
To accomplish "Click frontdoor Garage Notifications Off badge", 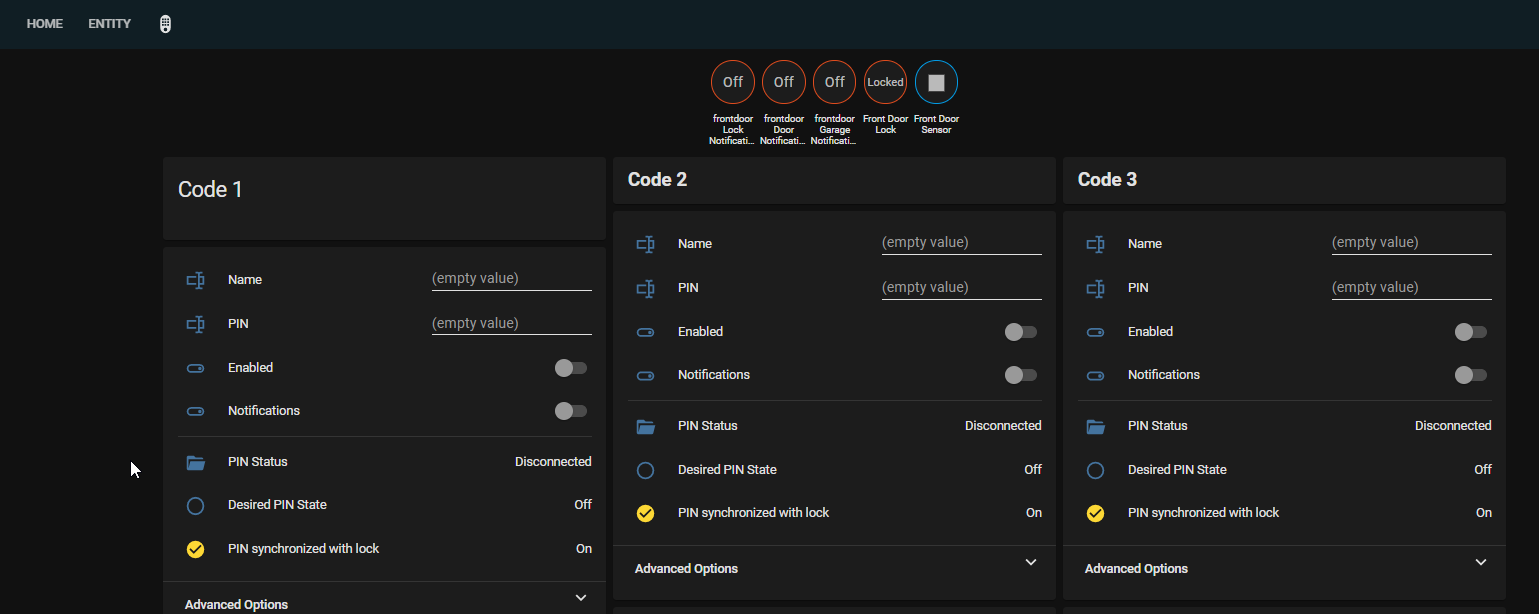I will coord(835,82).
